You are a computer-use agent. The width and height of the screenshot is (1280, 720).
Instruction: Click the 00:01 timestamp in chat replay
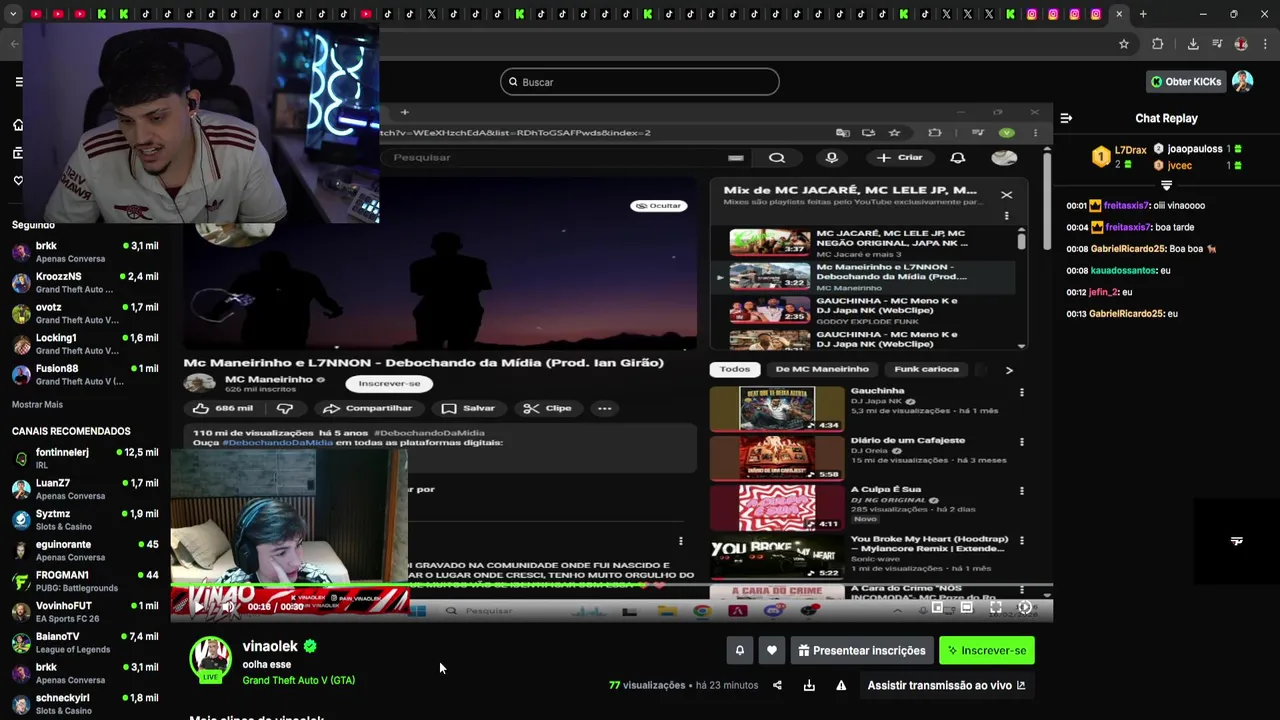(x=1076, y=206)
